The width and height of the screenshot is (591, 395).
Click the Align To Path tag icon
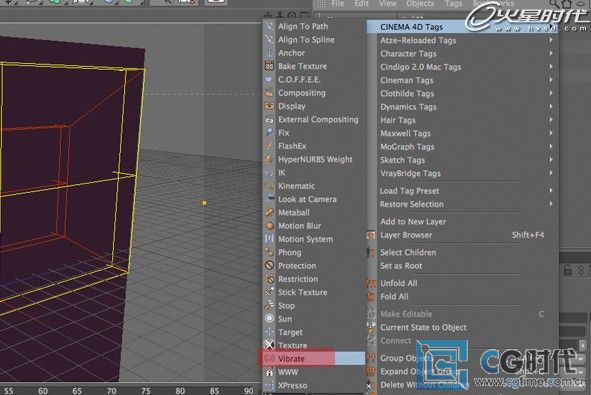pyautogui.click(x=269, y=26)
